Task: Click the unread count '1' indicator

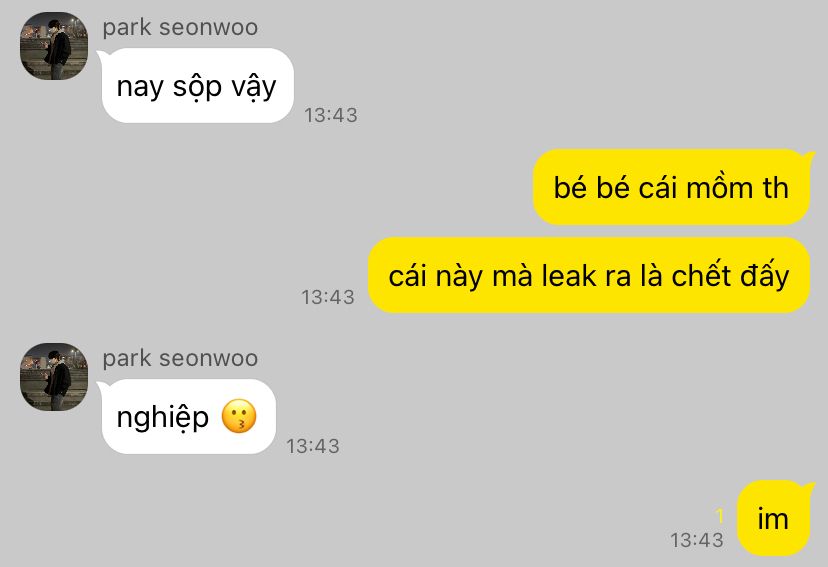Action: [x=719, y=515]
